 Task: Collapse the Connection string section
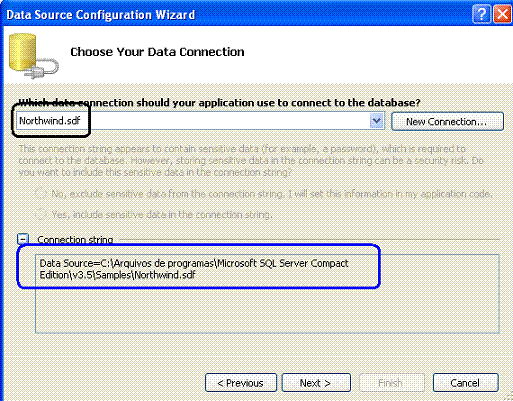(23, 239)
